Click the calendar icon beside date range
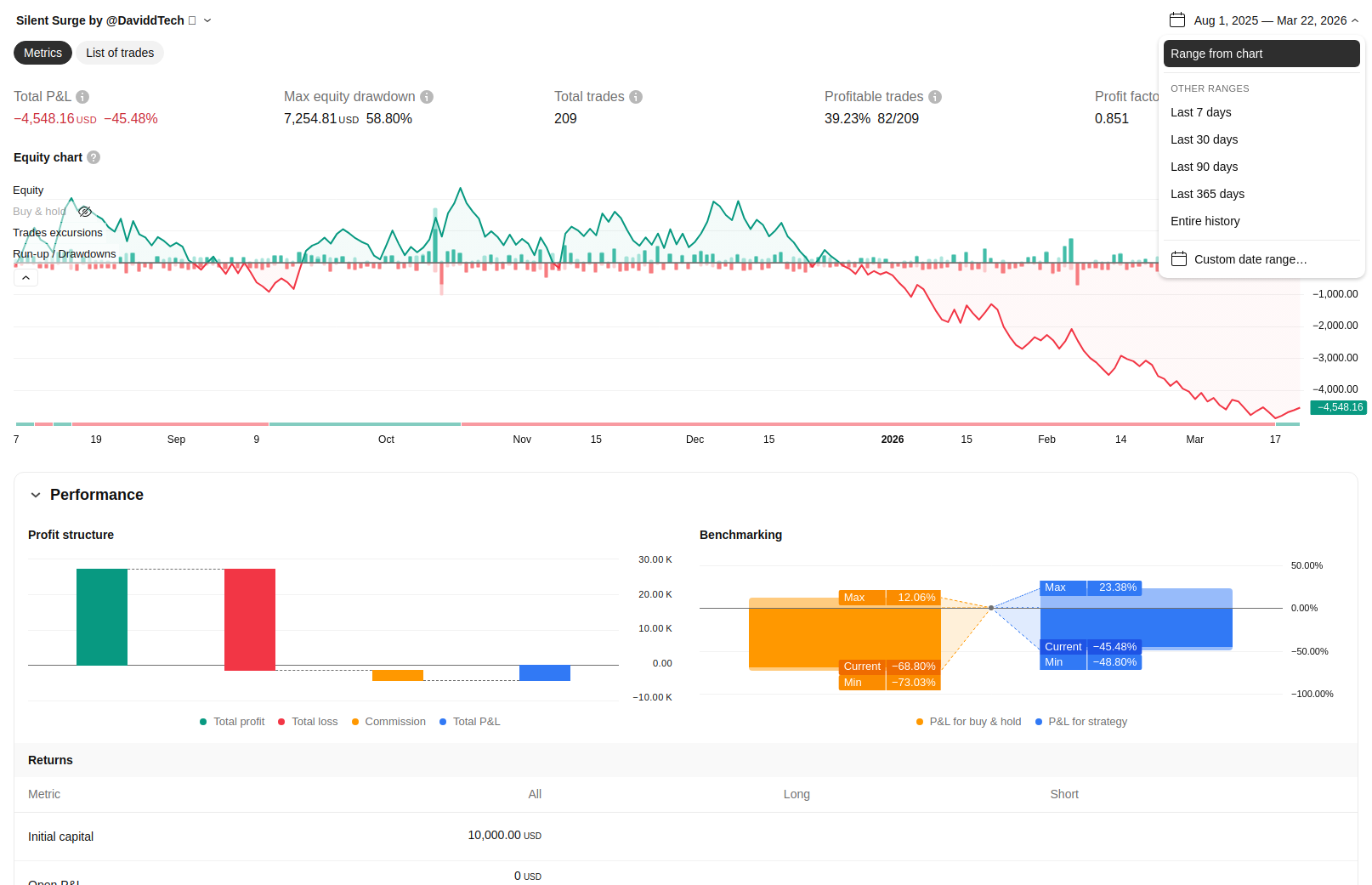1372x885 pixels. point(1177,20)
